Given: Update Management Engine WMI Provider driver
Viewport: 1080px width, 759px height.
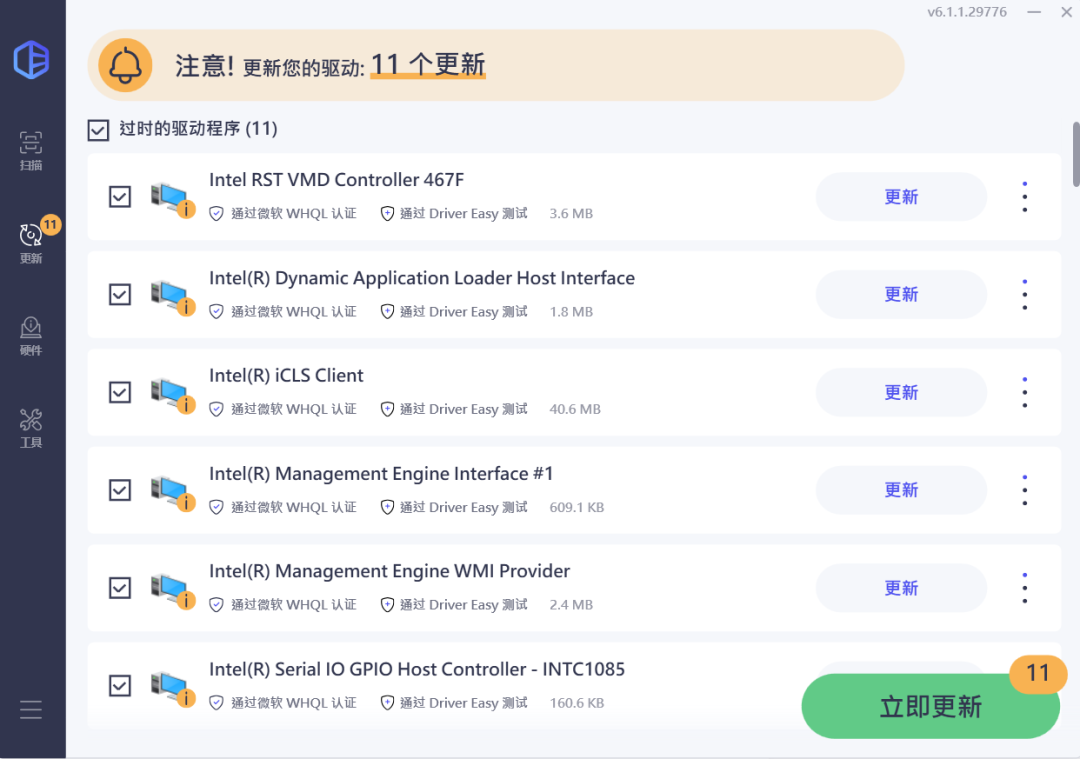Looking at the screenshot, I should (901, 588).
